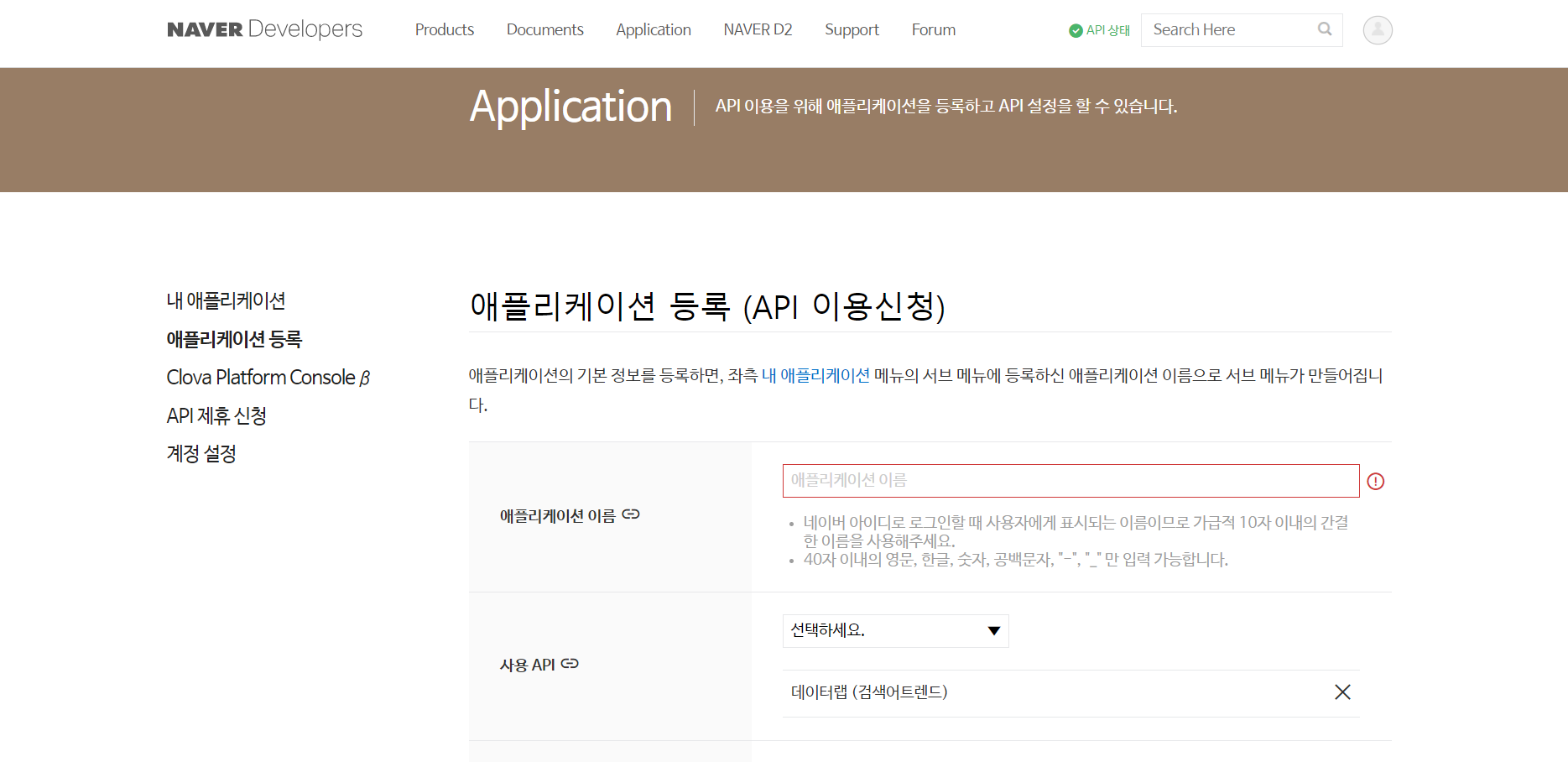Click the search magnifier icon
Screen dimensions: 1568x762
tap(1325, 29)
